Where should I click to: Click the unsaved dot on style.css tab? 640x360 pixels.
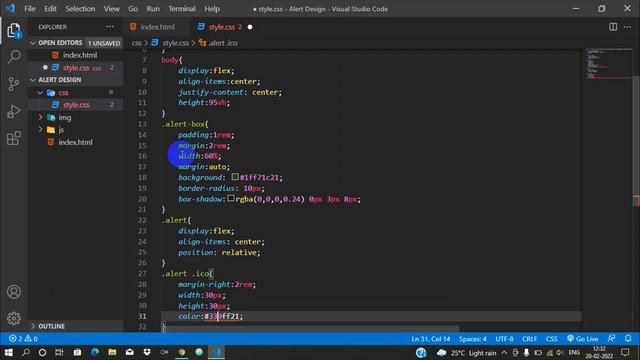[250, 27]
